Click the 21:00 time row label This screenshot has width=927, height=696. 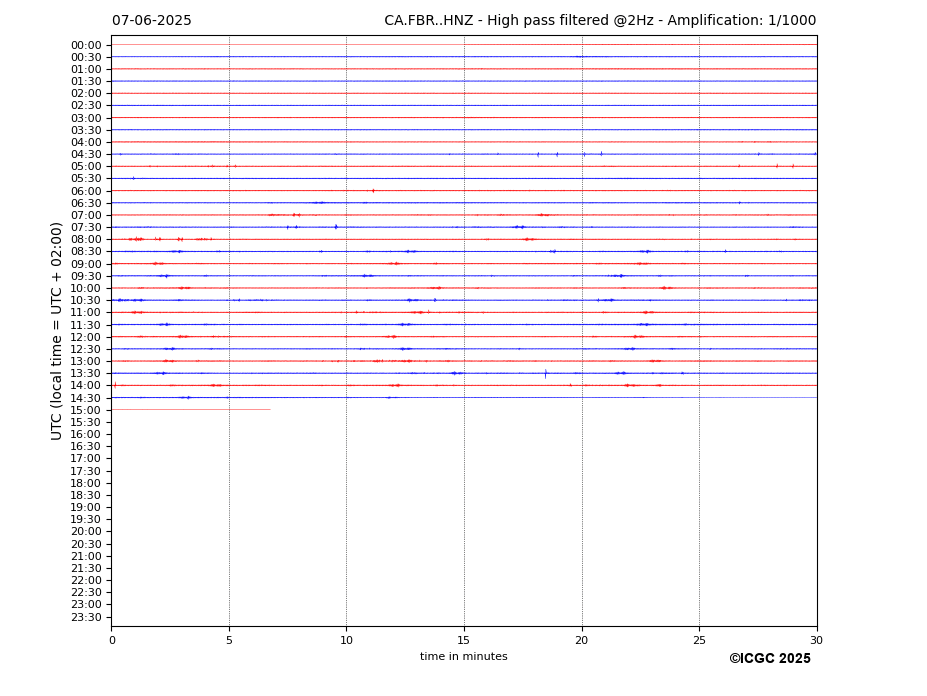(x=86, y=557)
